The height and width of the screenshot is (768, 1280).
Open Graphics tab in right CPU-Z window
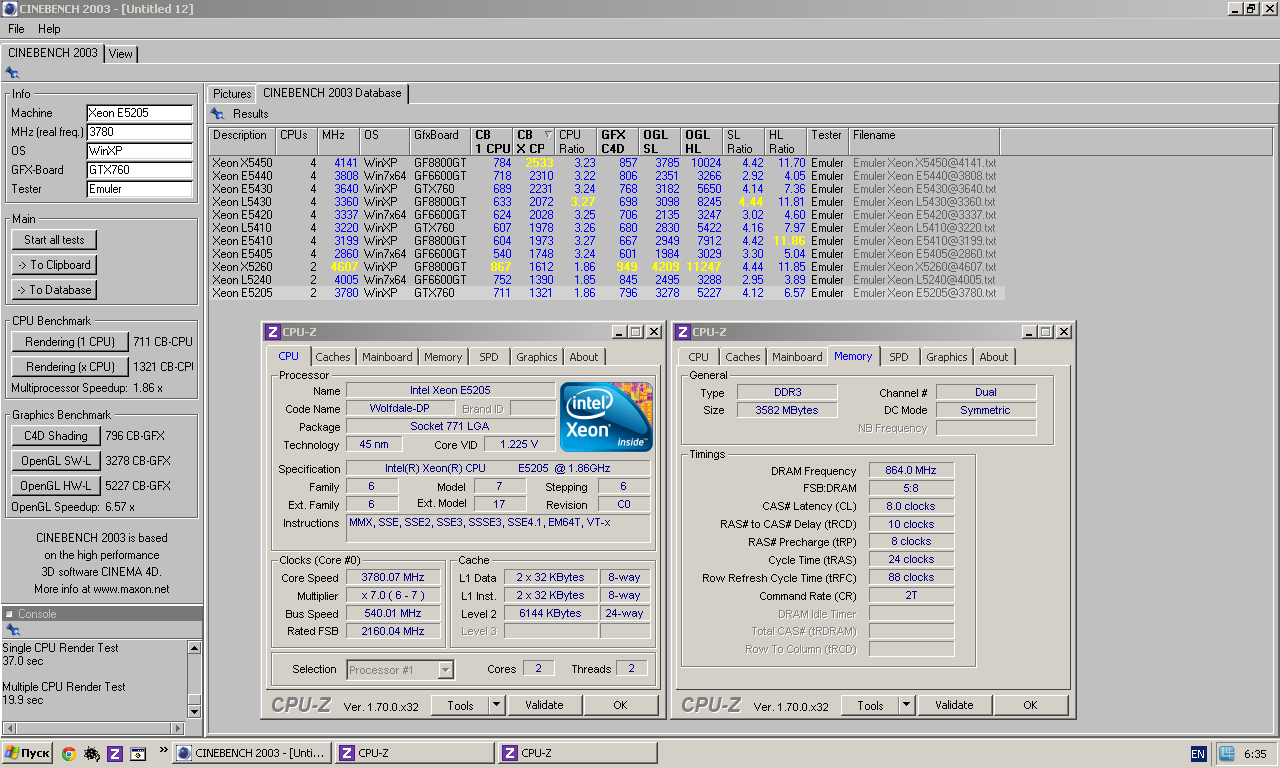(946, 357)
